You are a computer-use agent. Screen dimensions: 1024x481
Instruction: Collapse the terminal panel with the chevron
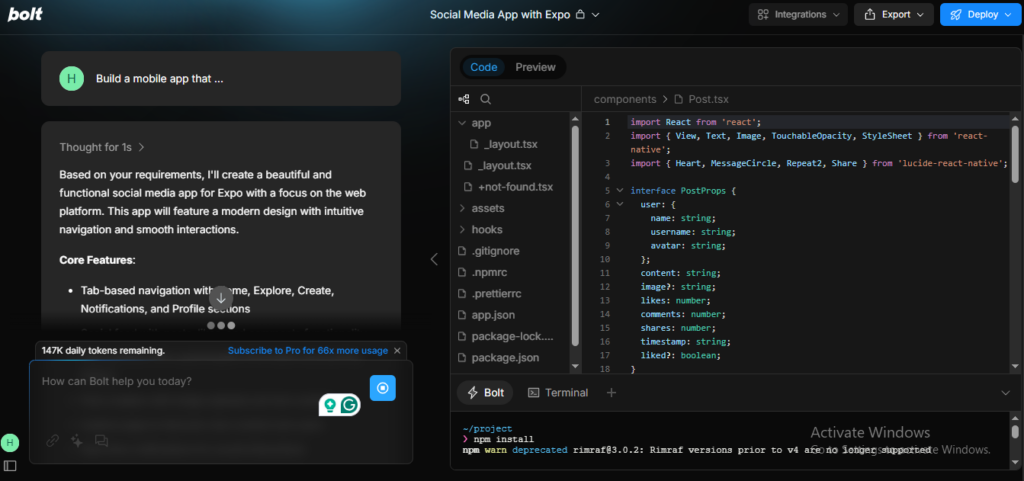(x=1005, y=393)
